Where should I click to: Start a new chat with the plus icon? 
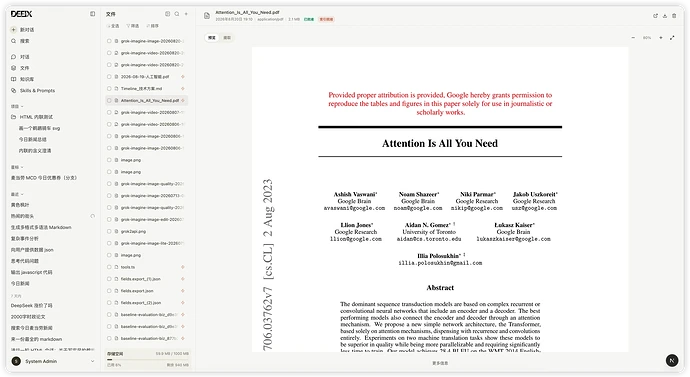point(14,30)
